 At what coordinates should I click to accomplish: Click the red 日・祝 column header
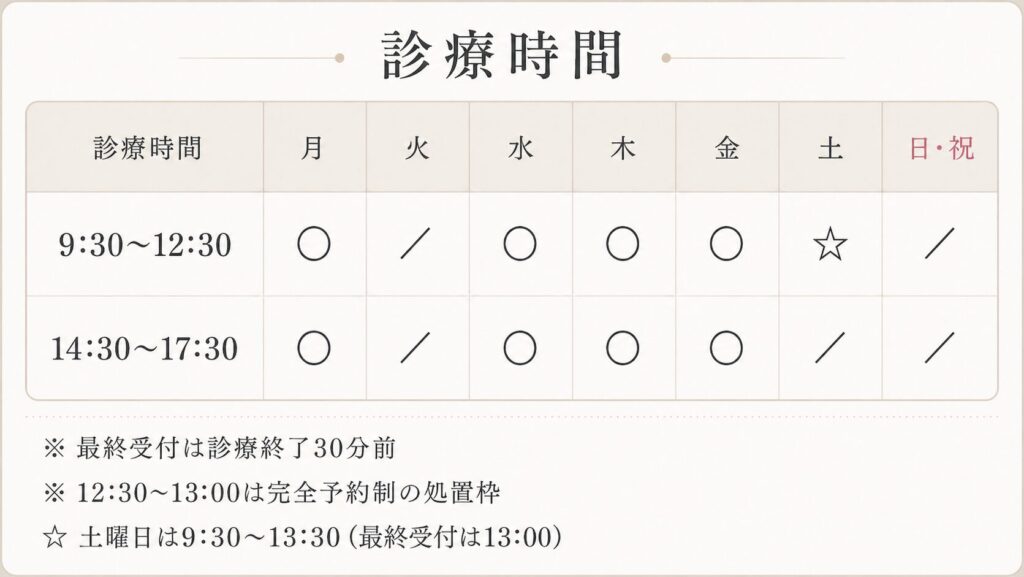pos(941,148)
